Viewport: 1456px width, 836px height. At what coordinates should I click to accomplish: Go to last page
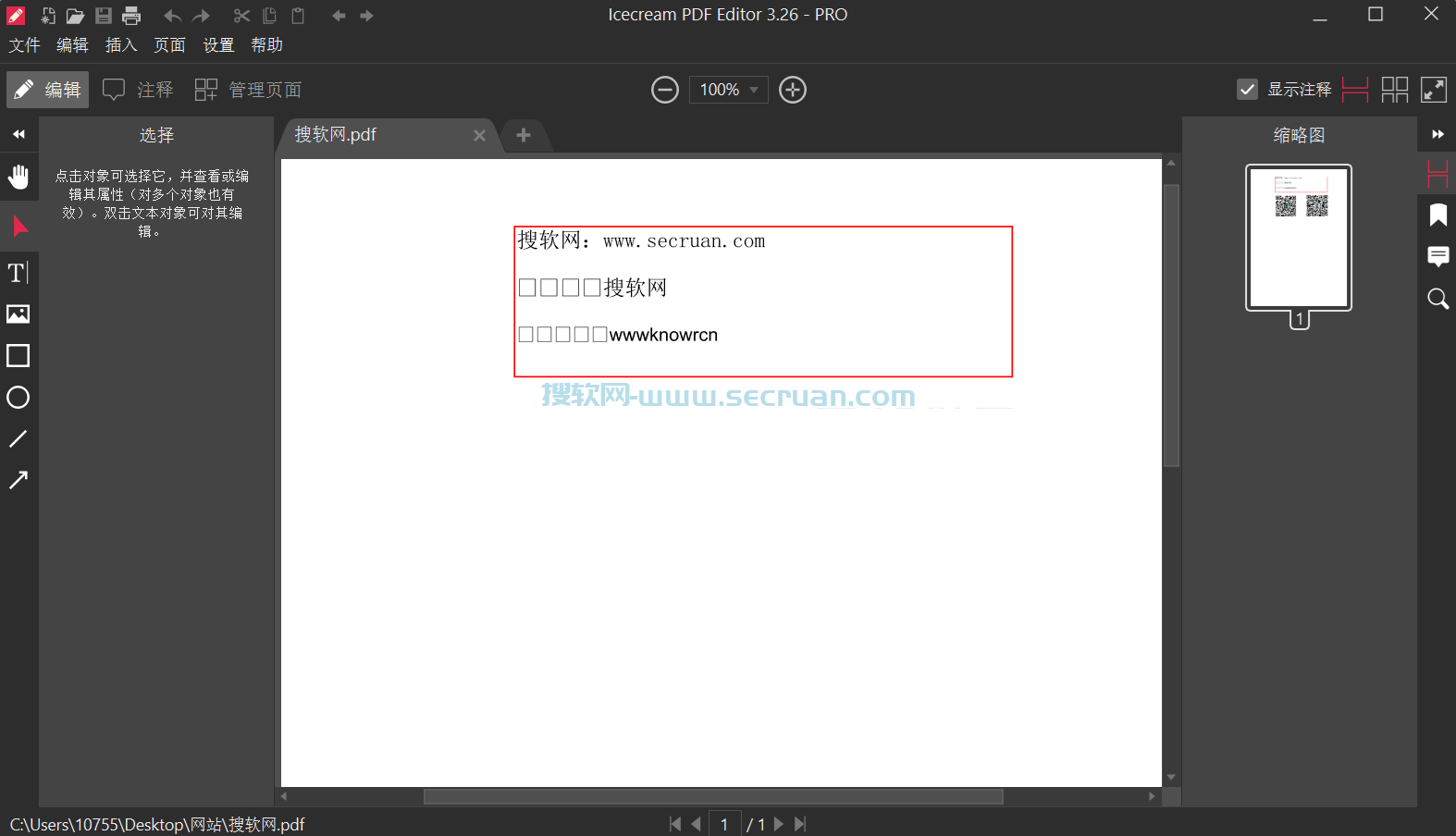click(x=800, y=824)
